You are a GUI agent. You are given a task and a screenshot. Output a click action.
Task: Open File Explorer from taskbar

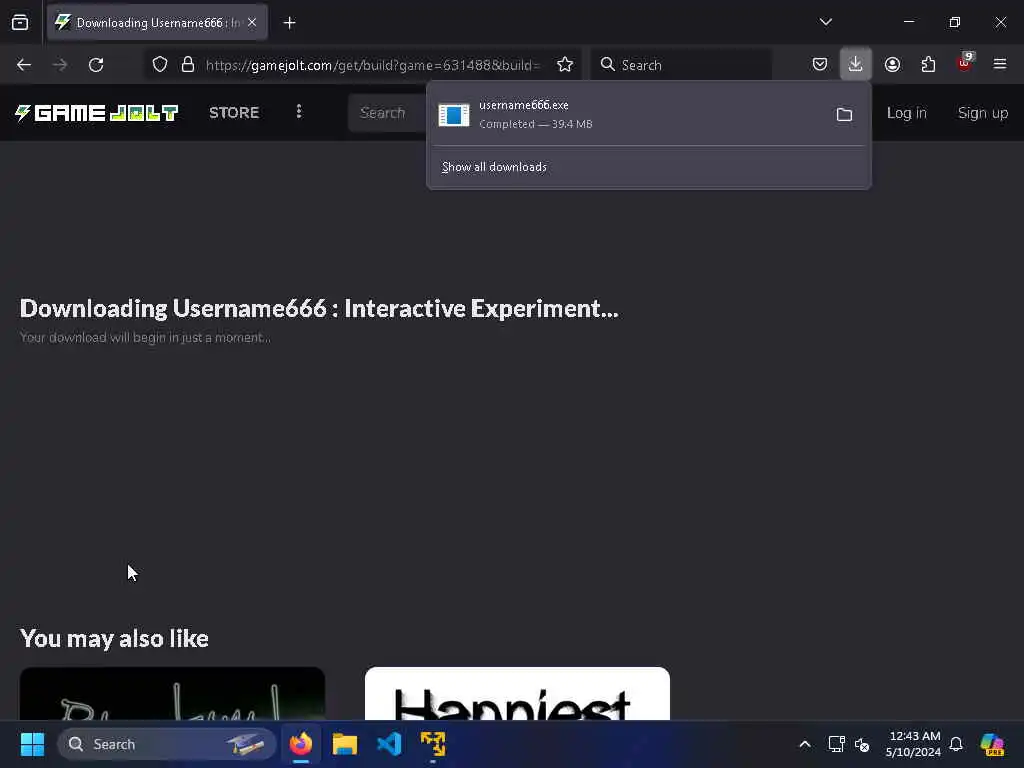345,744
